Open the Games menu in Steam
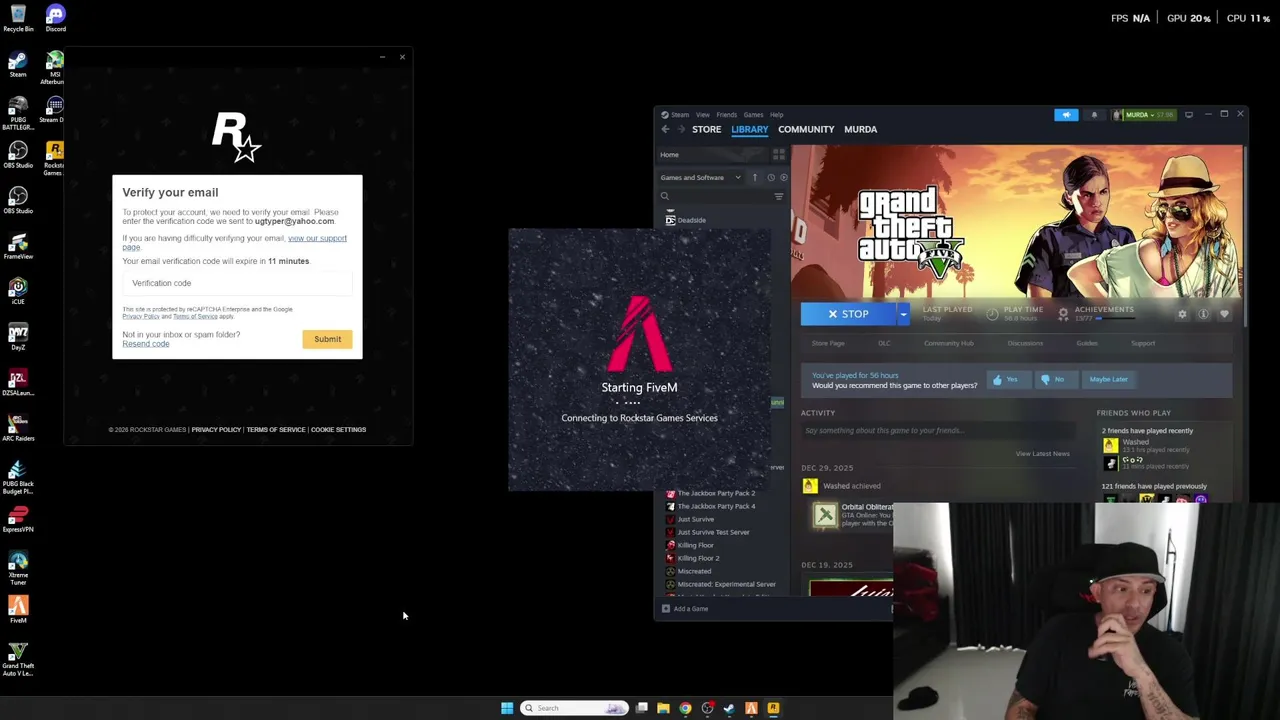The height and width of the screenshot is (720, 1280). [753, 115]
